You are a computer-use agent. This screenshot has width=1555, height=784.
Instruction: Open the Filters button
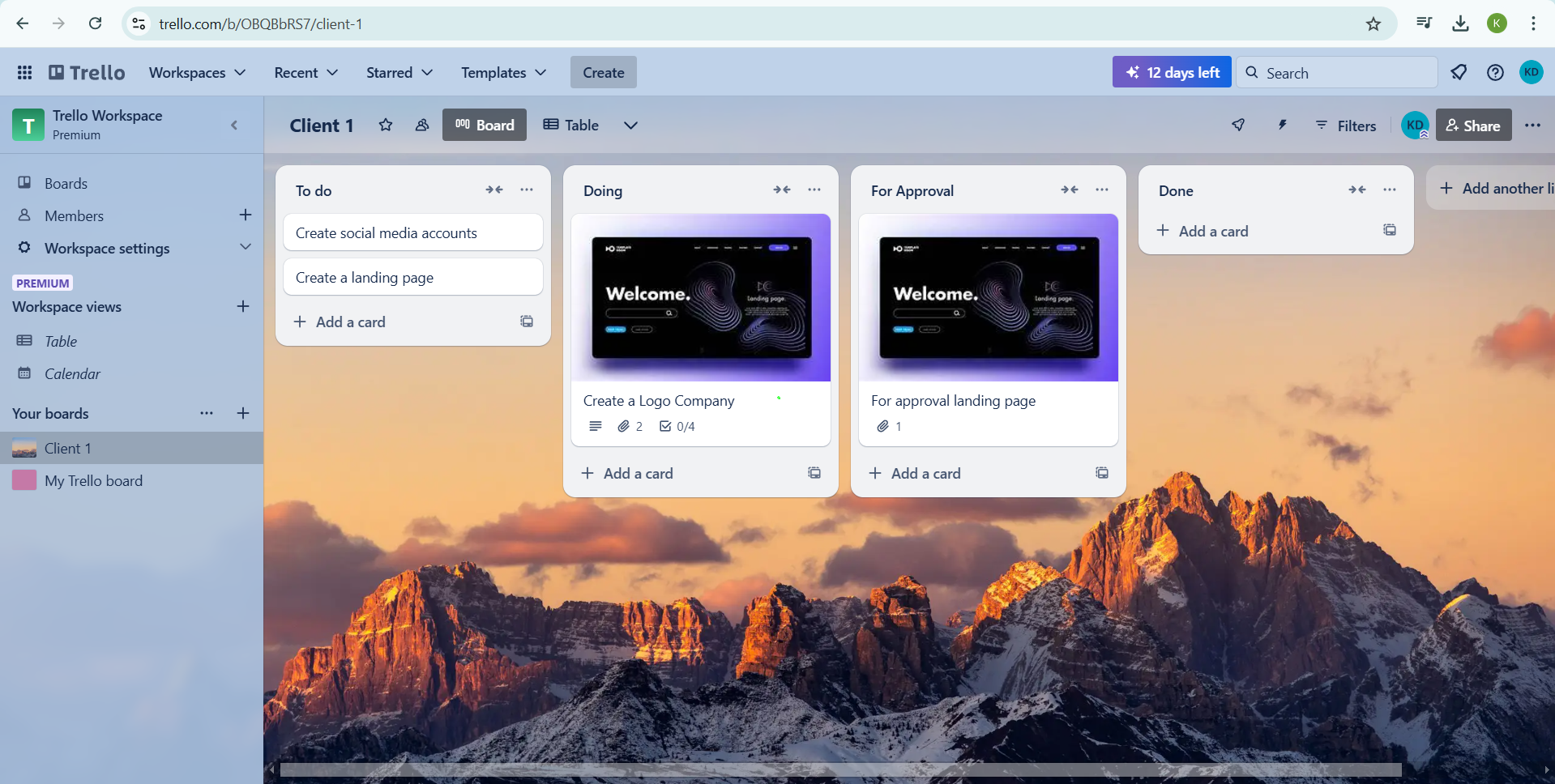point(1345,125)
